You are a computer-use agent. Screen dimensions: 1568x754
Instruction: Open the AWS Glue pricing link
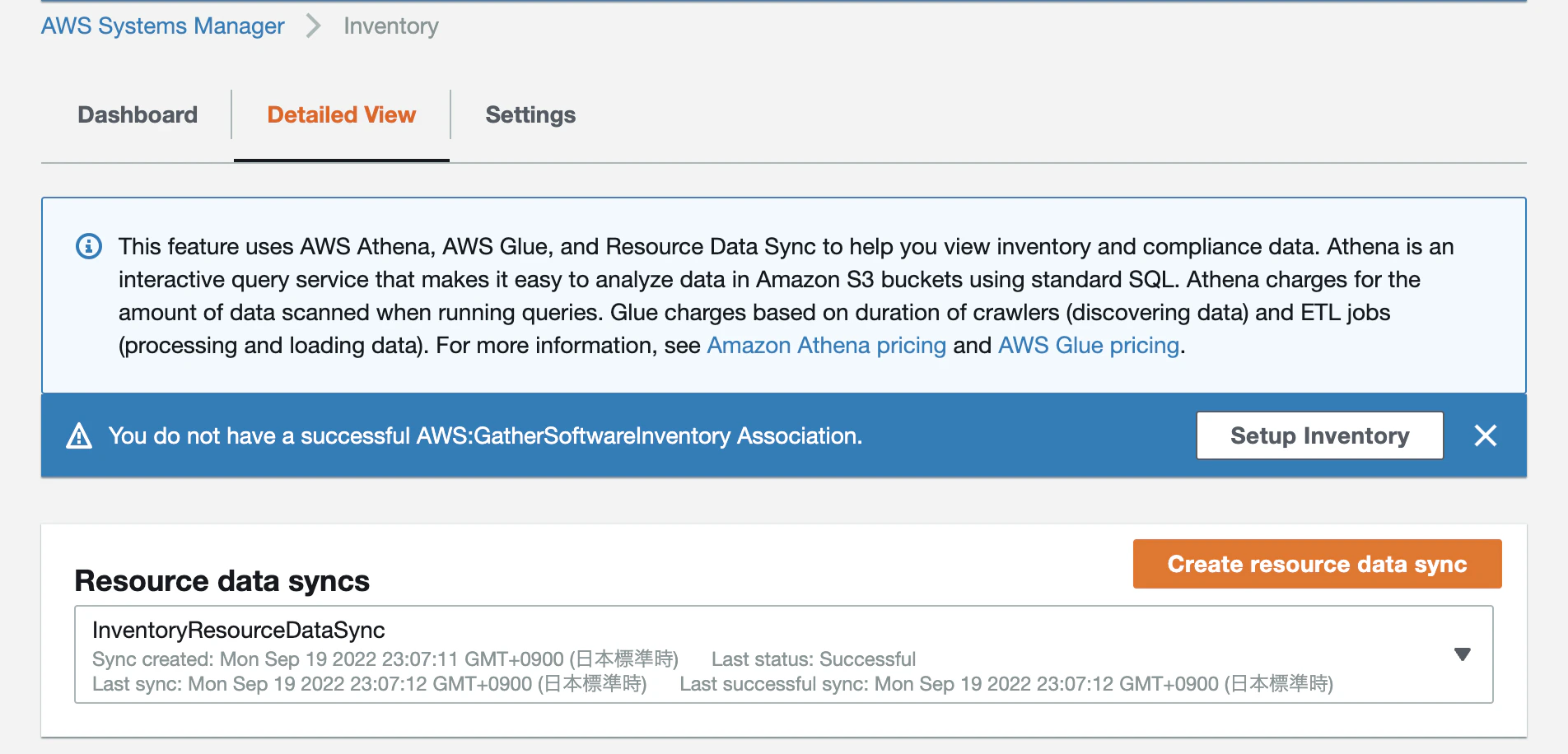point(1089,346)
